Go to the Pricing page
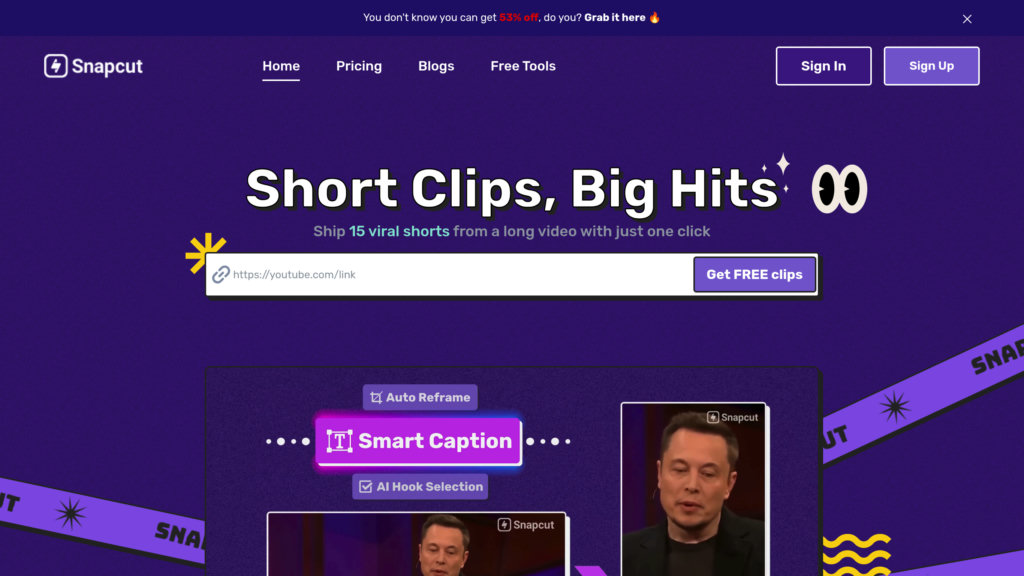 tap(359, 66)
